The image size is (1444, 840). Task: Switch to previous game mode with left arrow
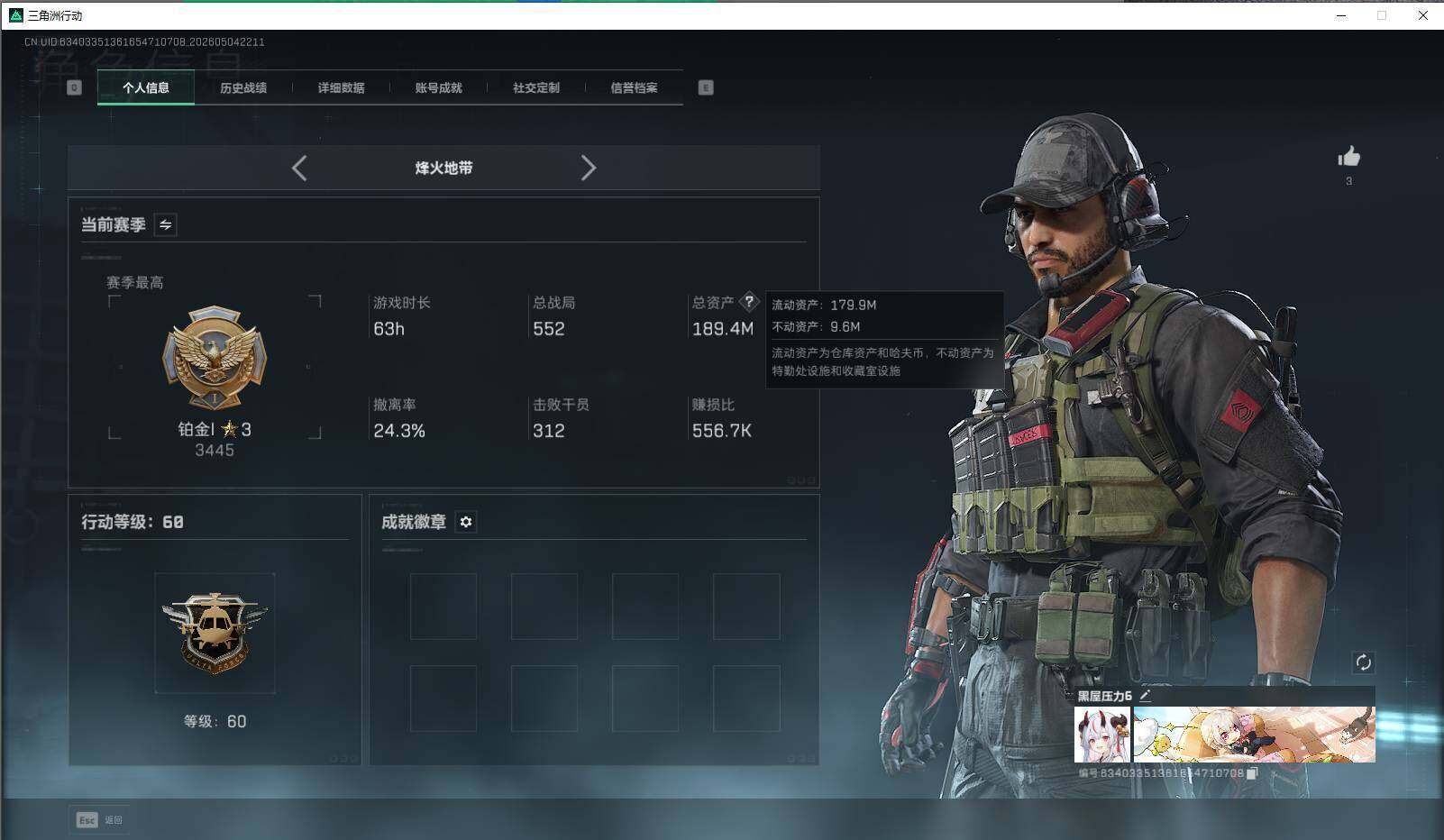(x=299, y=168)
